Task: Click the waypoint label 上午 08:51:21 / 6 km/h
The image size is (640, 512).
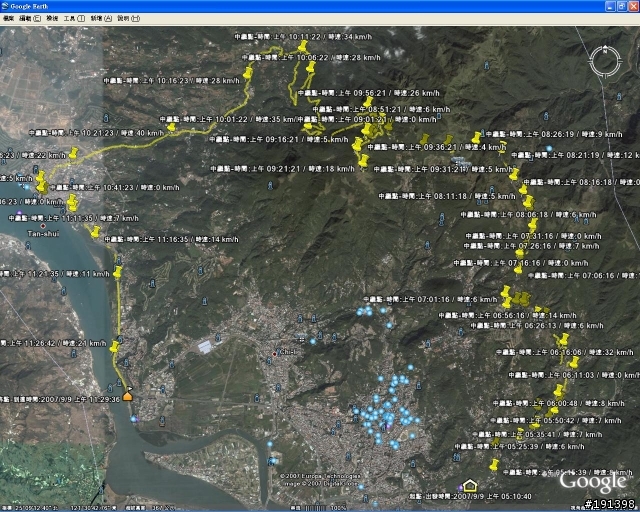Action: tap(381, 109)
